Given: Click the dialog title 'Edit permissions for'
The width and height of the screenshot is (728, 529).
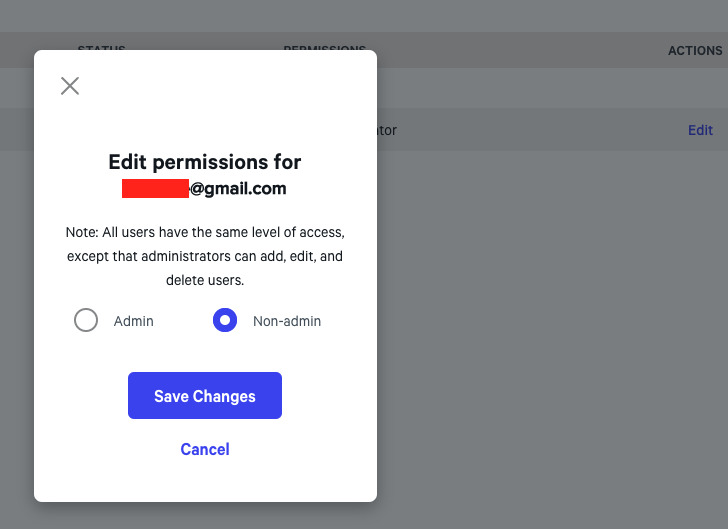Looking at the screenshot, I should click(205, 162).
